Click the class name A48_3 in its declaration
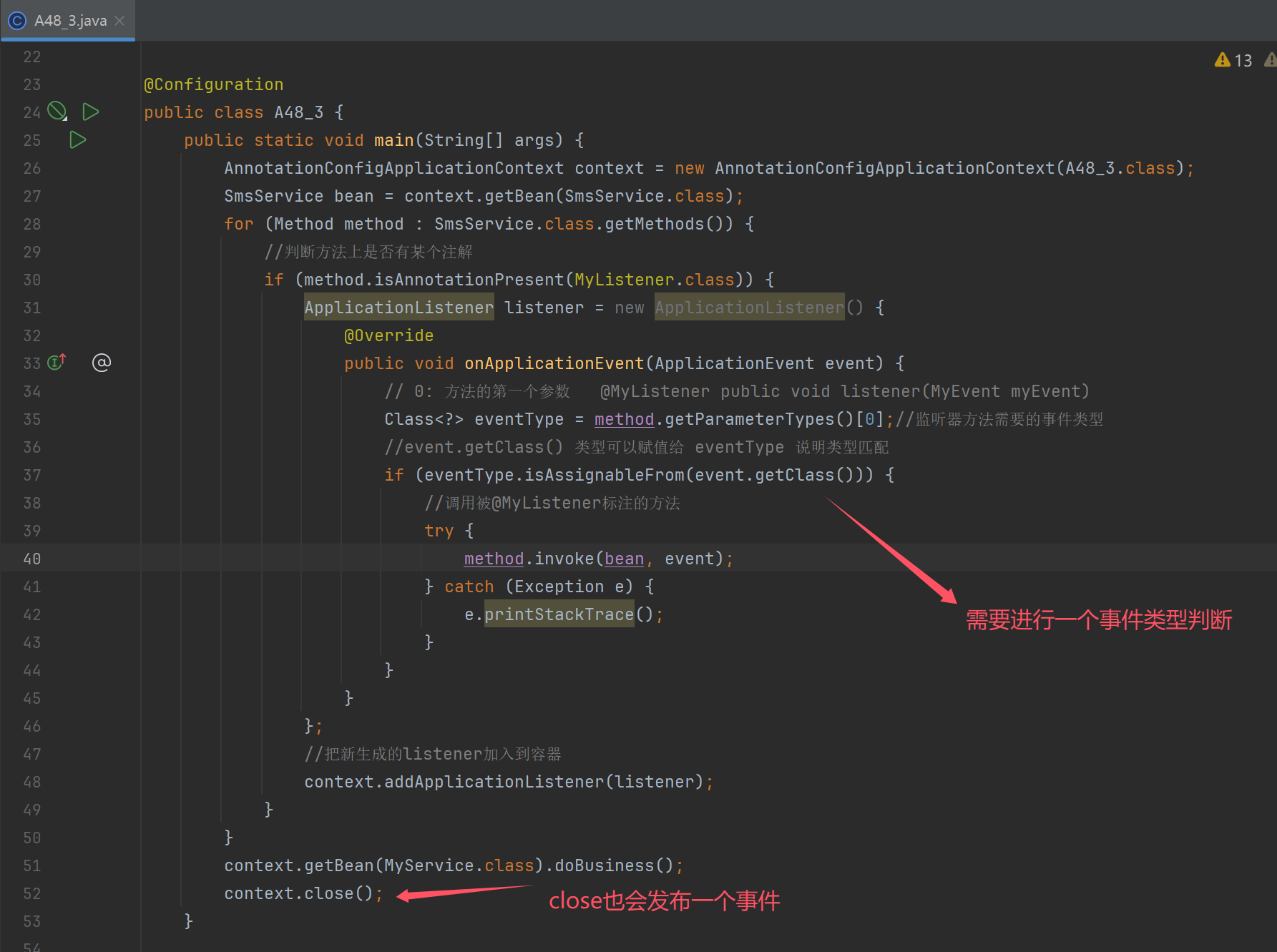This screenshot has height=952, width=1277. point(299,112)
